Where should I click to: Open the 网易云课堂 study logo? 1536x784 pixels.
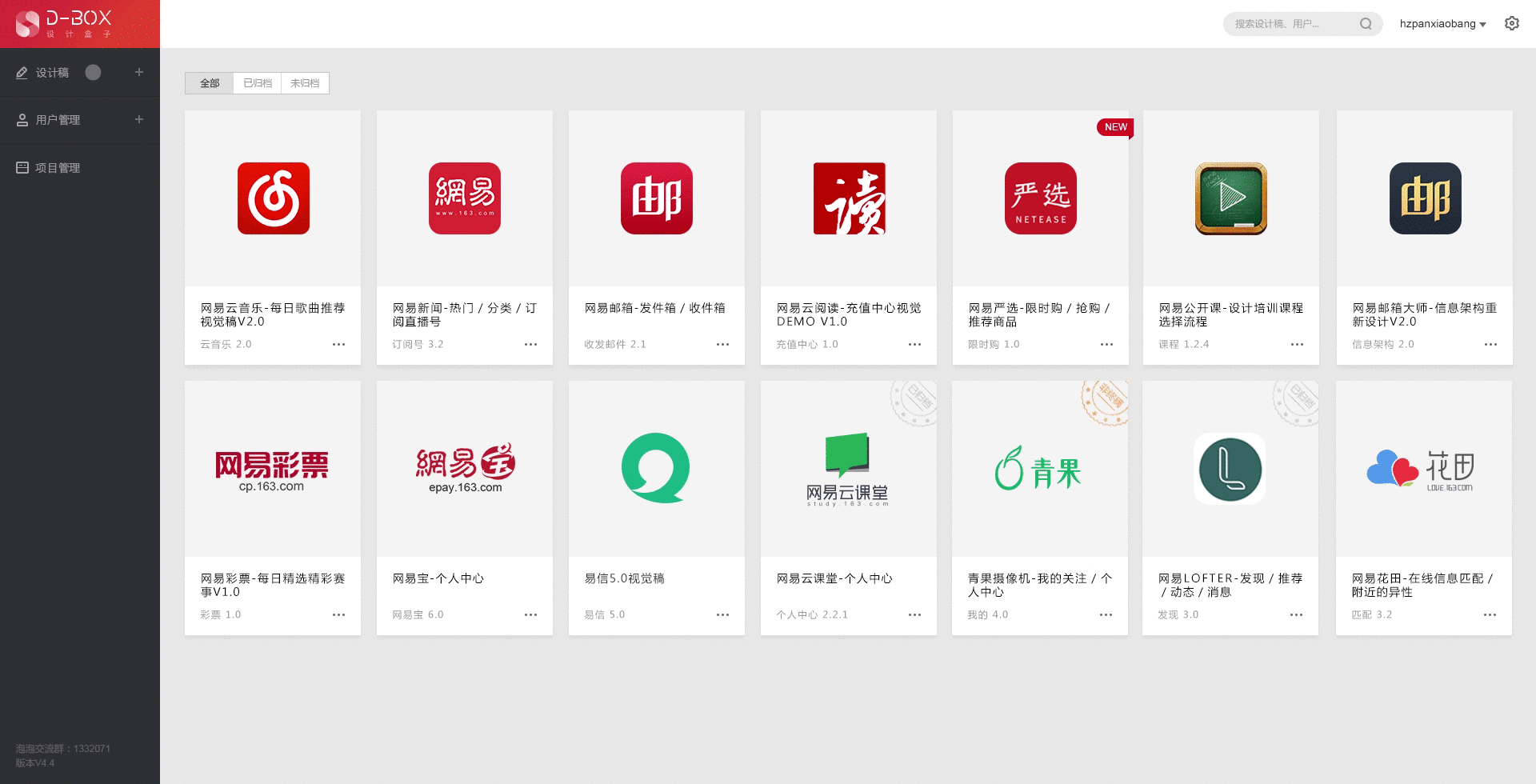[x=848, y=470]
